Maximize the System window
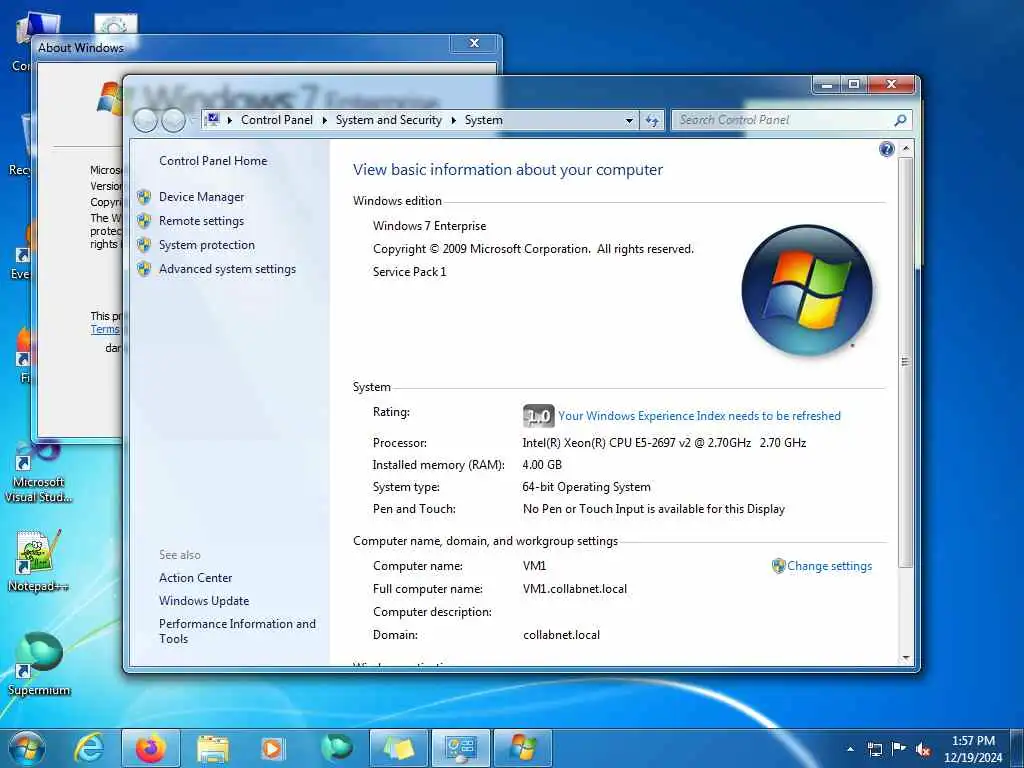 [x=854, y=84]
